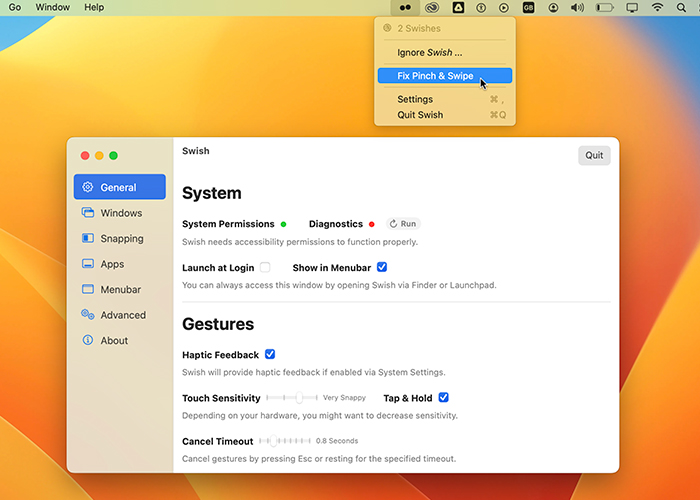Click the Windows stacked-windows sidebar icon
Screen dimensions: 700x500
(x=88, y=212)
